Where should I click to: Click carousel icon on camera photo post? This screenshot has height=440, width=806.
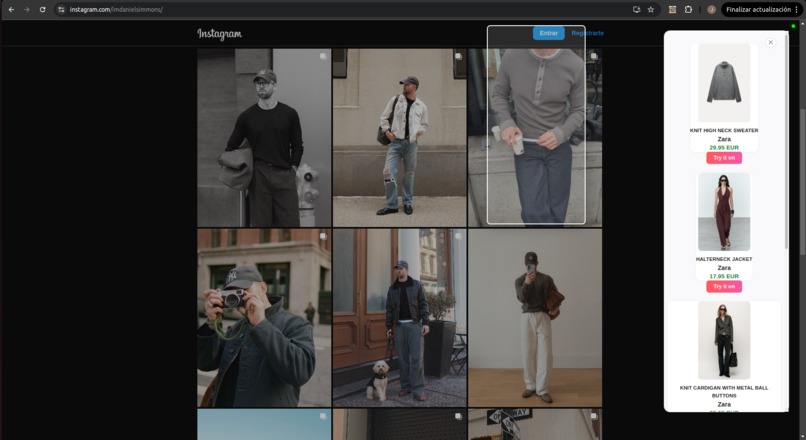click(323, 236)
